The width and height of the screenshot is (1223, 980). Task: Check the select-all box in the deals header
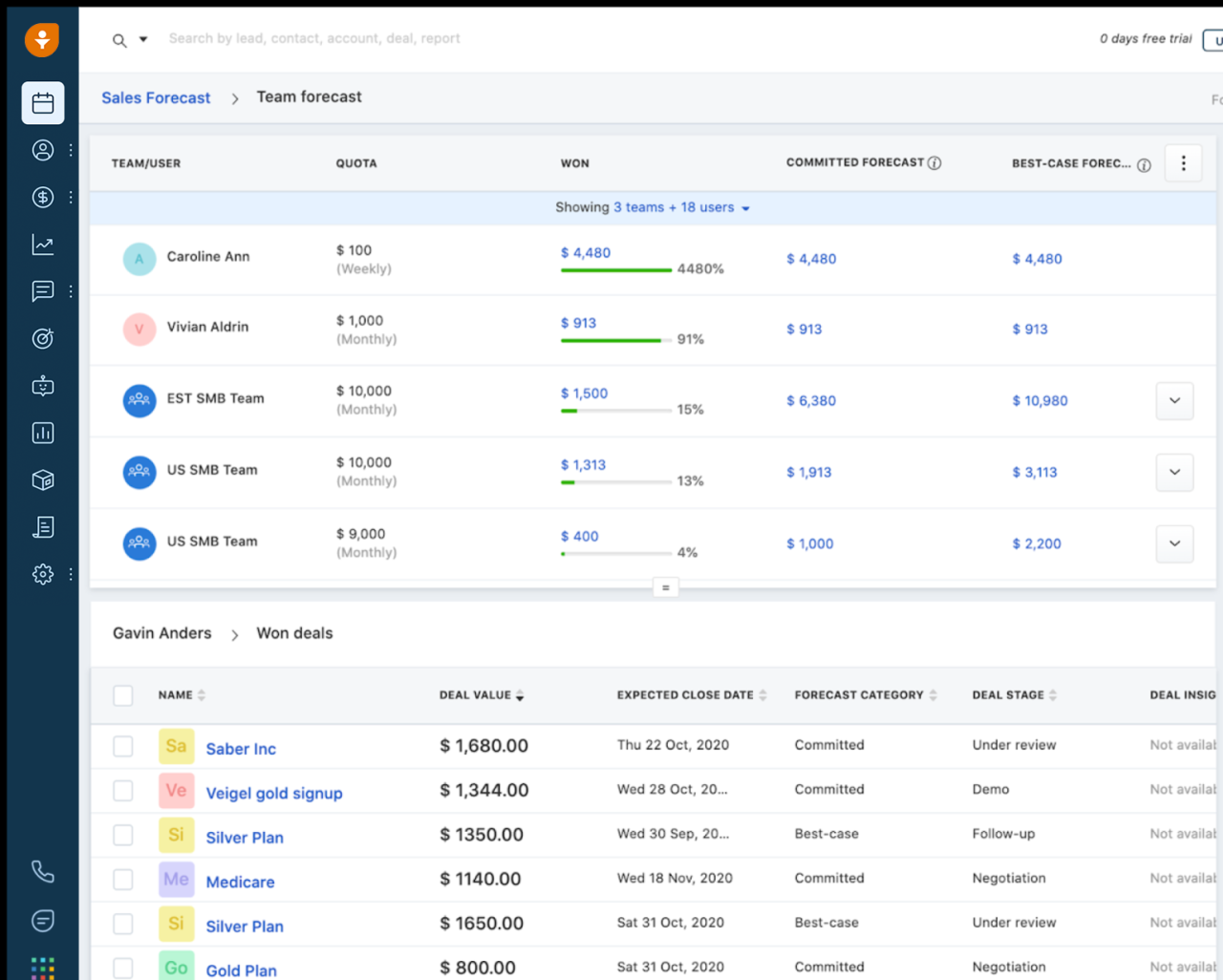(x=122, y=694)
